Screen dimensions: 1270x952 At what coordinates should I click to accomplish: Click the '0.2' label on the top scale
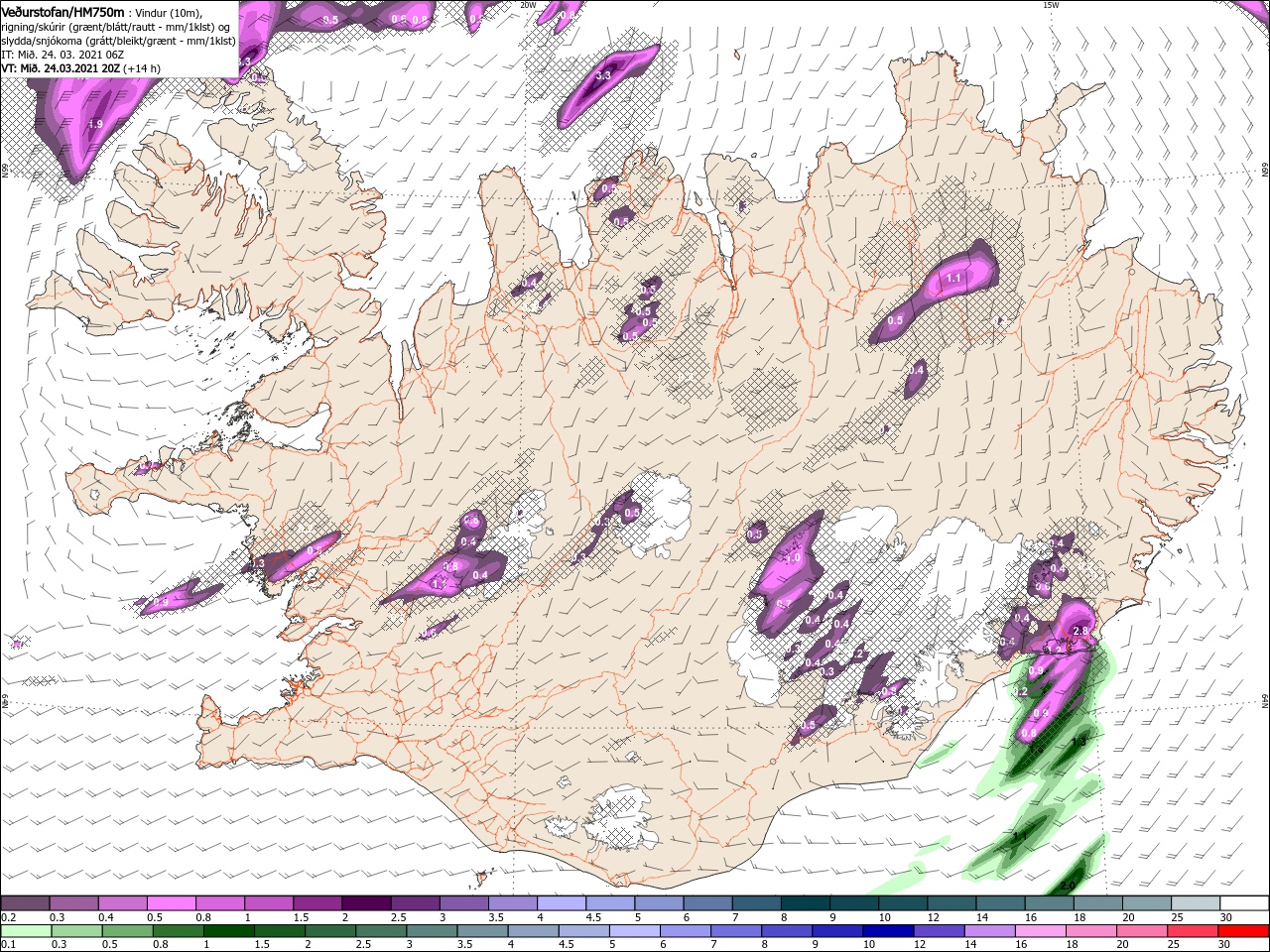[x=8, y=917]
